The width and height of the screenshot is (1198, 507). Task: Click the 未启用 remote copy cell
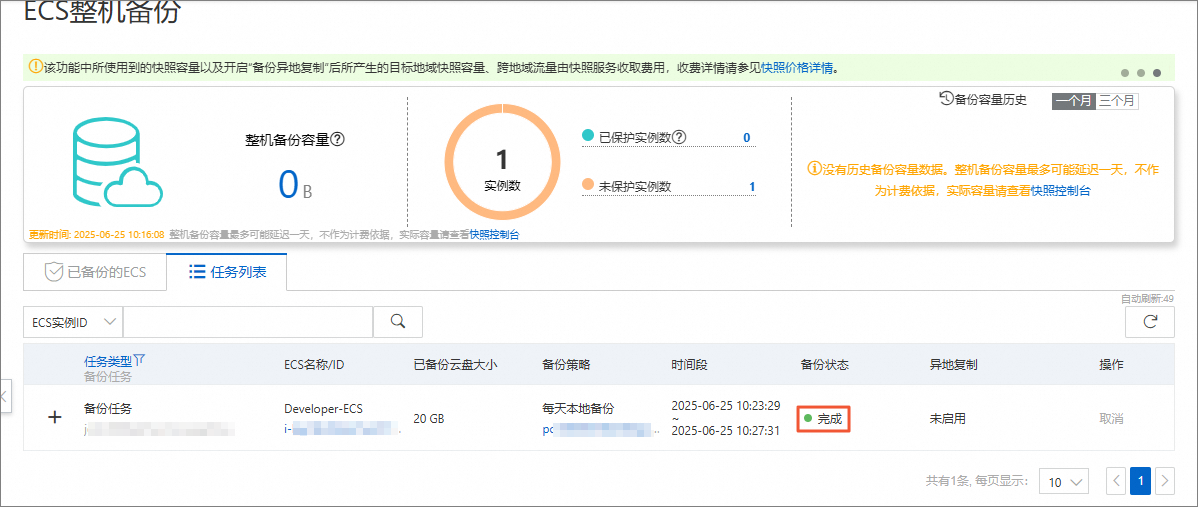(x=947, y=418)
